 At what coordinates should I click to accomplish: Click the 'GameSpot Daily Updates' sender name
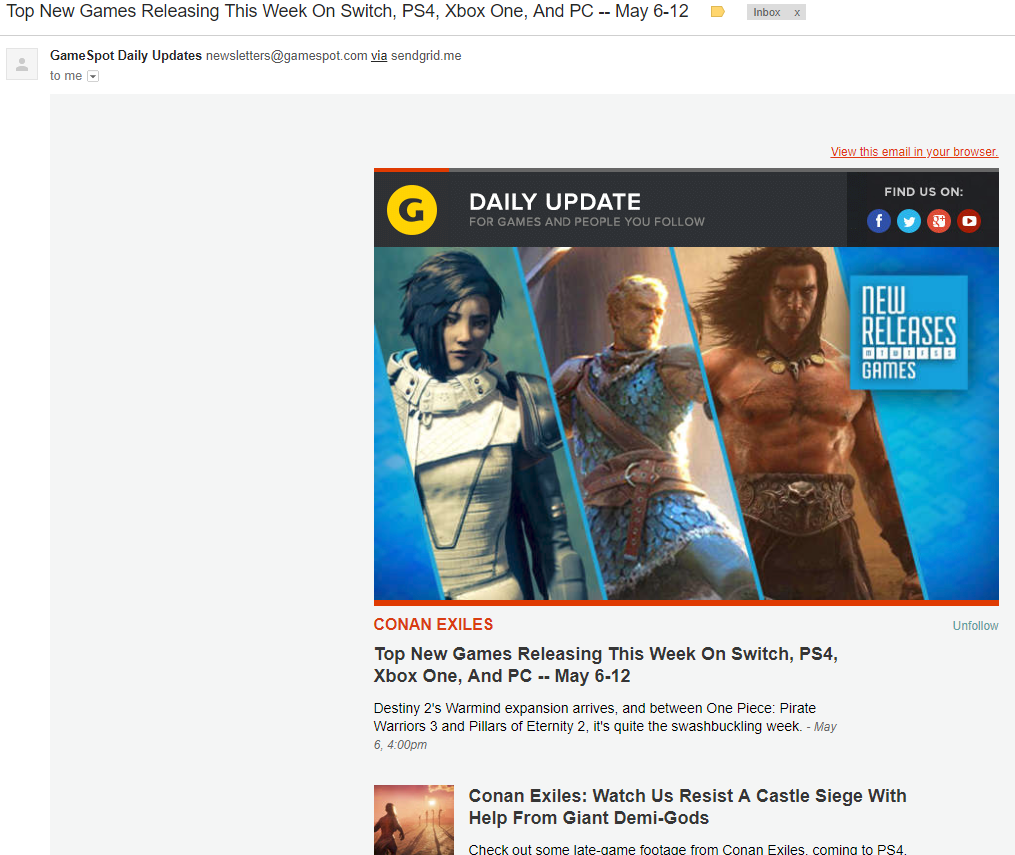pyautogui.click(x=126, y=56)
